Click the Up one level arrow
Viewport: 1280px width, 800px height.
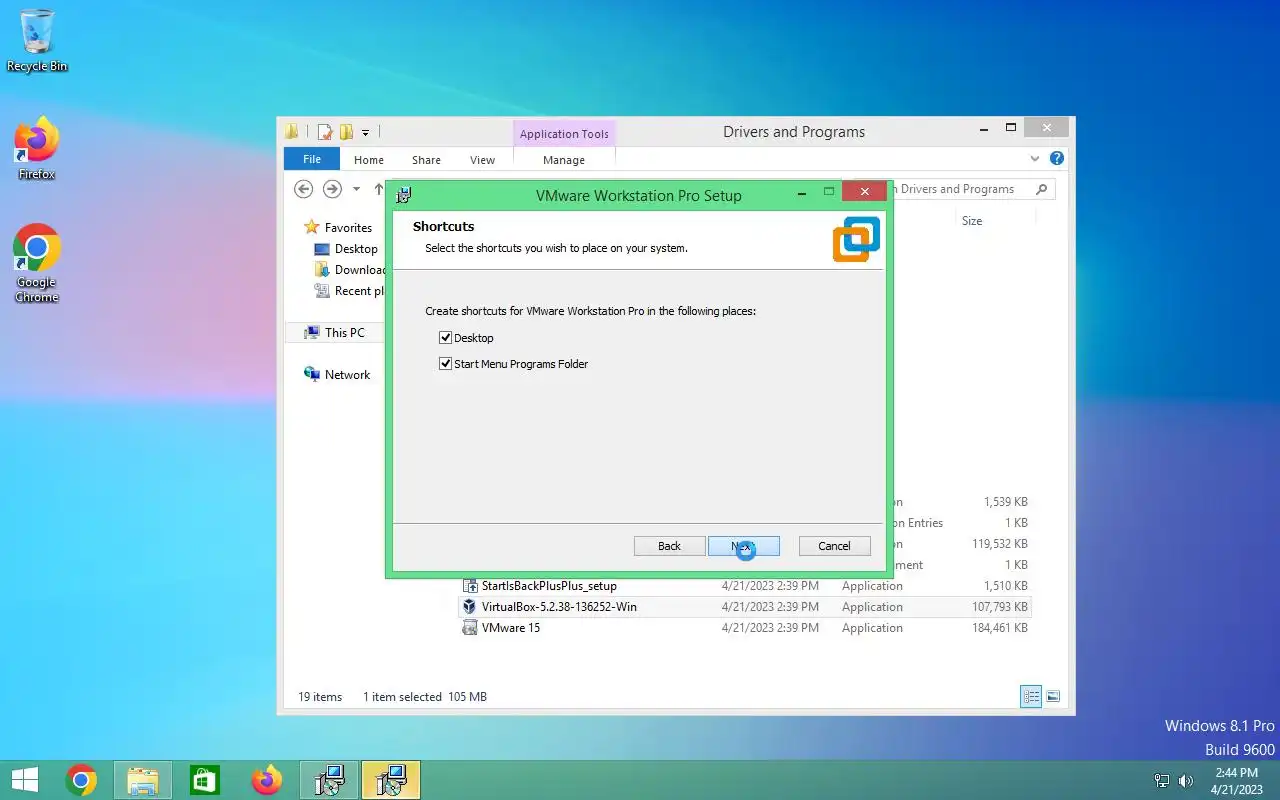tap(378, 189)
